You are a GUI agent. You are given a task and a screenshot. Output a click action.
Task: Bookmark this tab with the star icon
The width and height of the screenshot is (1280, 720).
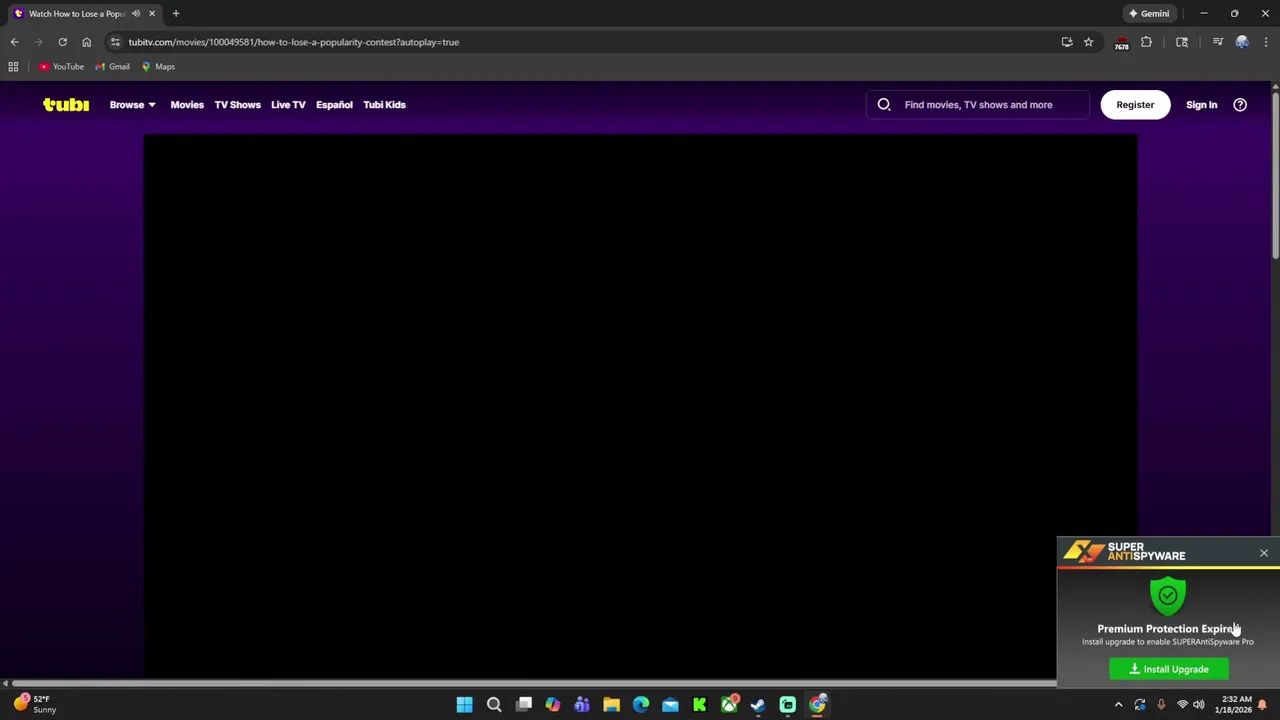1088,42
